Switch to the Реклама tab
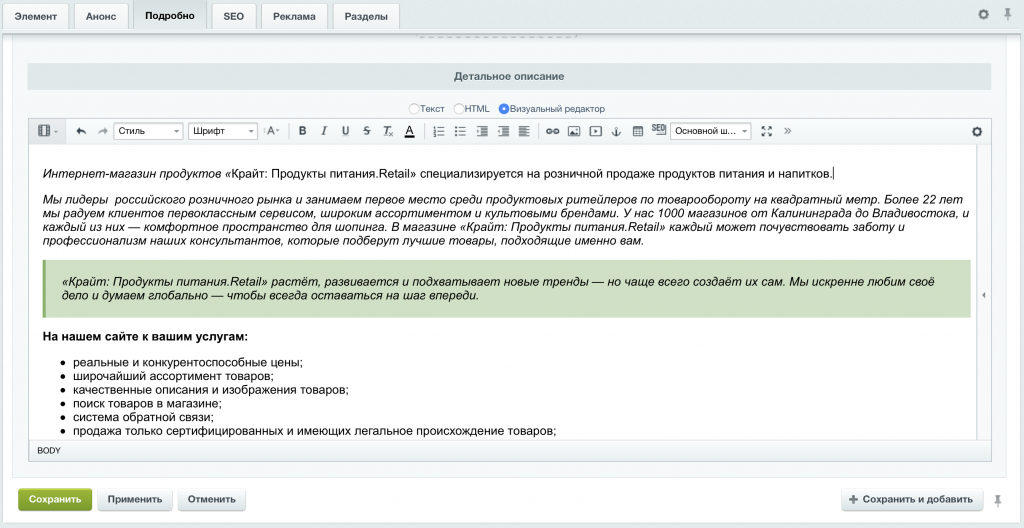 pos(295,17)
